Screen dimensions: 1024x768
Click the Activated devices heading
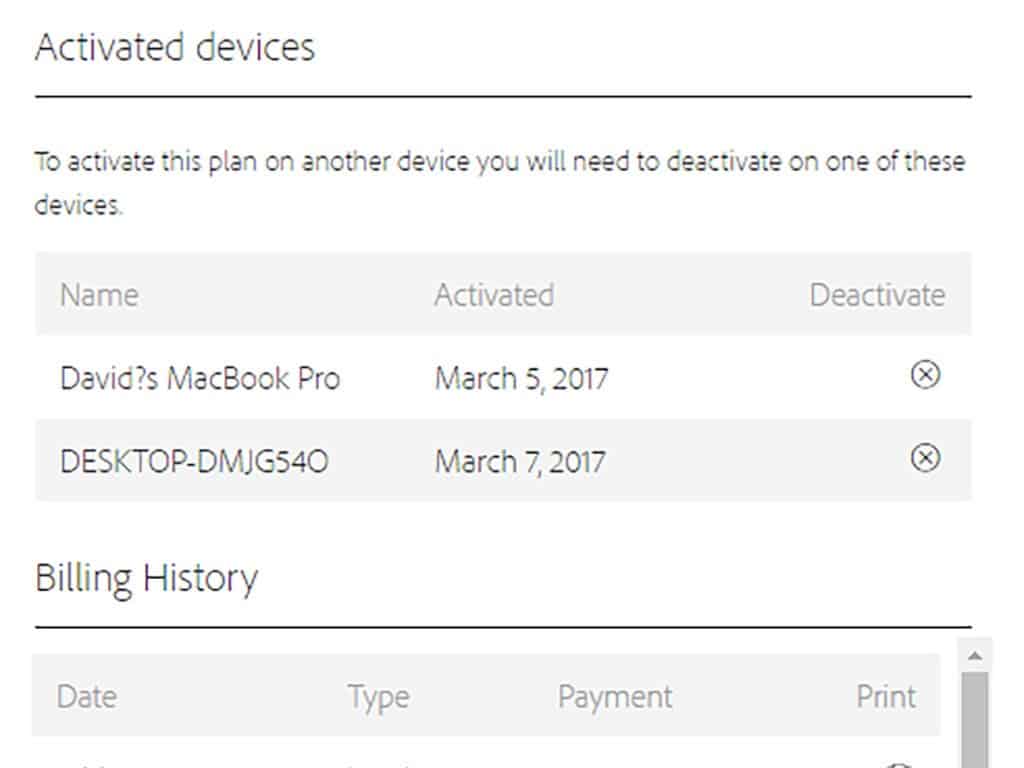[174, 47]
